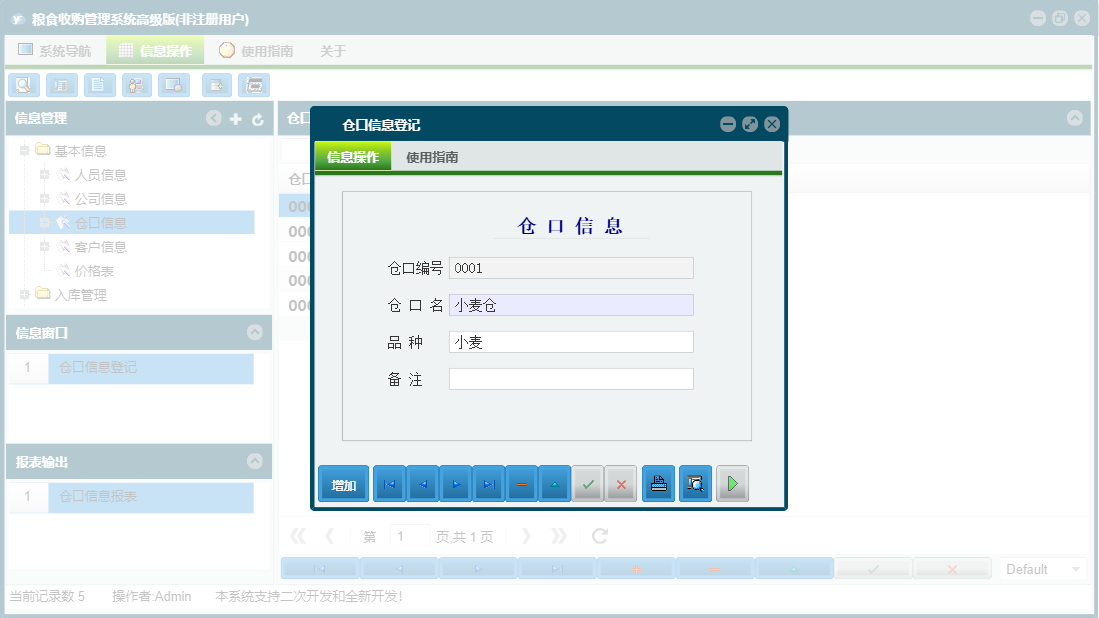The height and width of the screenshot is (618, 1099).
Task: Collapse the 基本信息 tree node
Action: point(23,150)
